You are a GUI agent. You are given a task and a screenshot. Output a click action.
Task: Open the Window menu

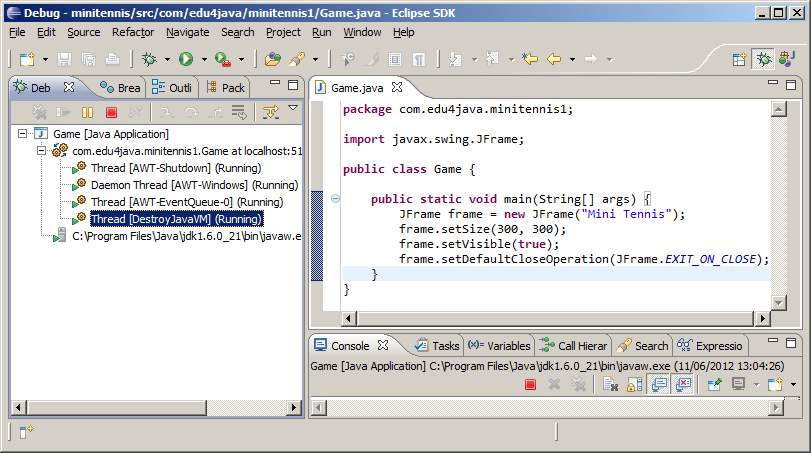(362, 32)
